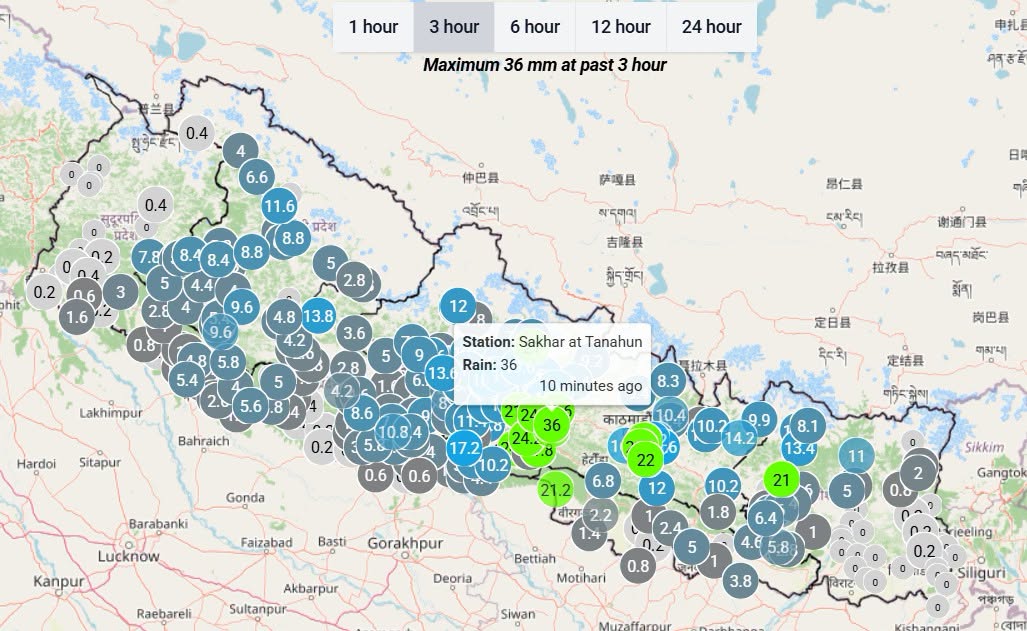Click the Gorakhpur city label on map
Screen dimensions: 1027x631
(405, 543)
